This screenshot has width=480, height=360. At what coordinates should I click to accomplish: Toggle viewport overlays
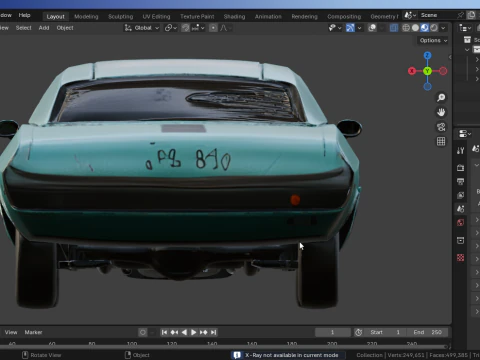372,28
